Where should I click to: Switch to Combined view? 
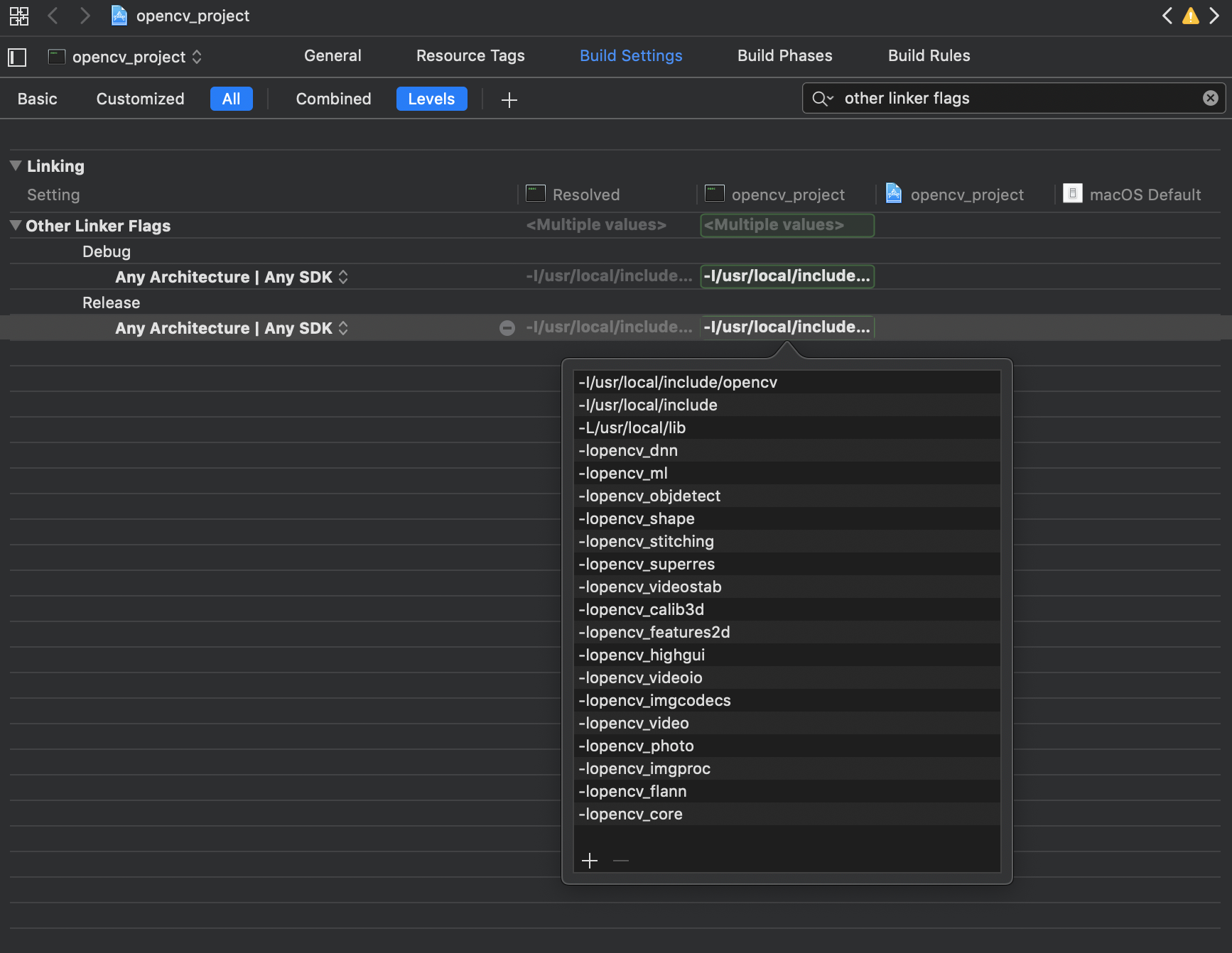[333, 99]
